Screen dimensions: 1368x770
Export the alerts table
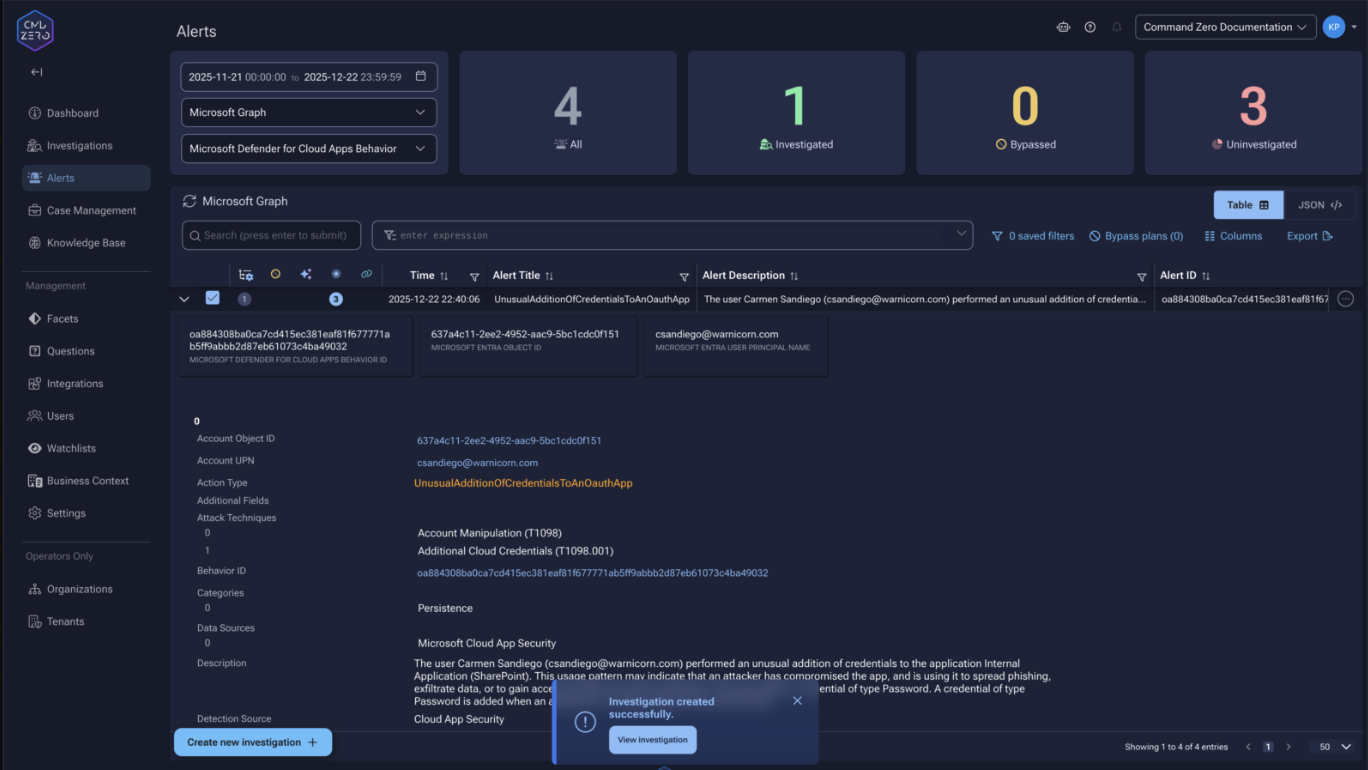coord(1310,236)
